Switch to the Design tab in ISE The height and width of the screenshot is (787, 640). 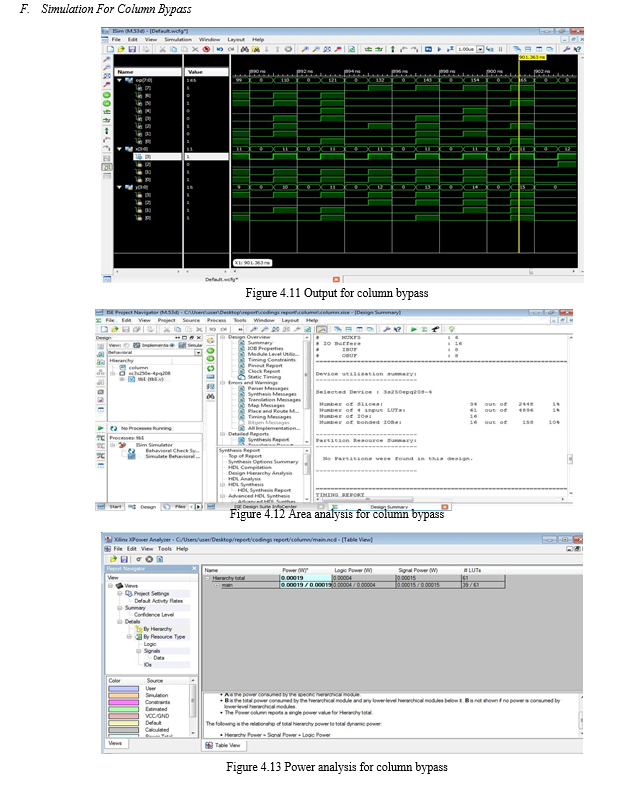click(x=144, y=507)
